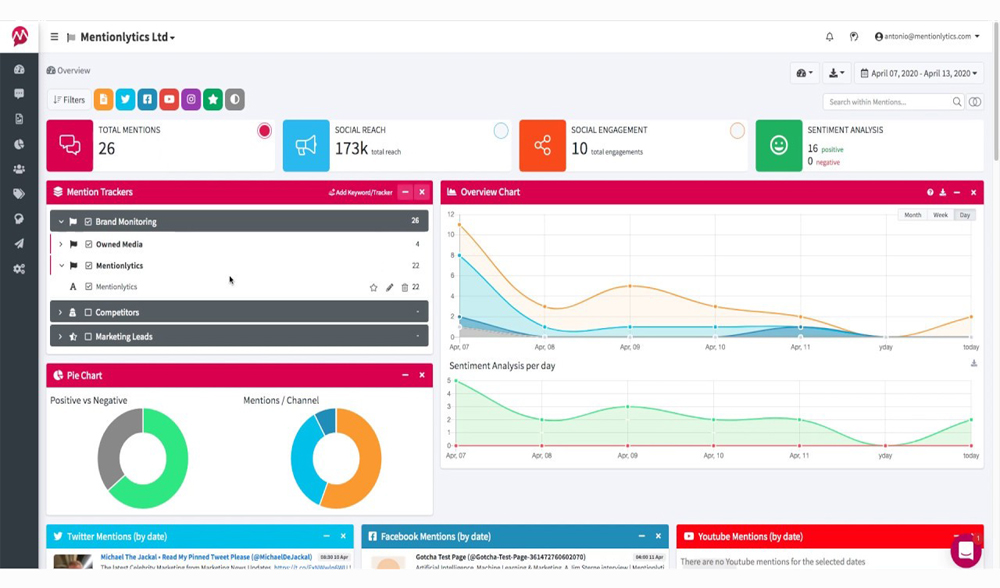Open the pie chart analytics sidebar icon
Image resolution: width=1000 pixels, height=588 pixels.
point(19,144)
